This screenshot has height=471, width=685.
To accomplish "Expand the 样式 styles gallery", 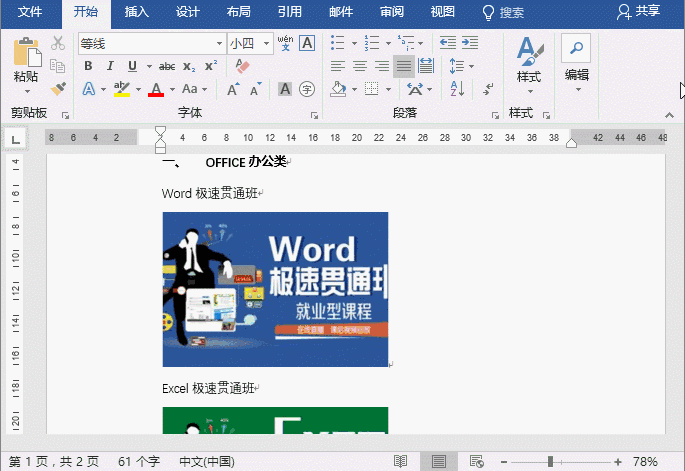I will pos(528,62).
